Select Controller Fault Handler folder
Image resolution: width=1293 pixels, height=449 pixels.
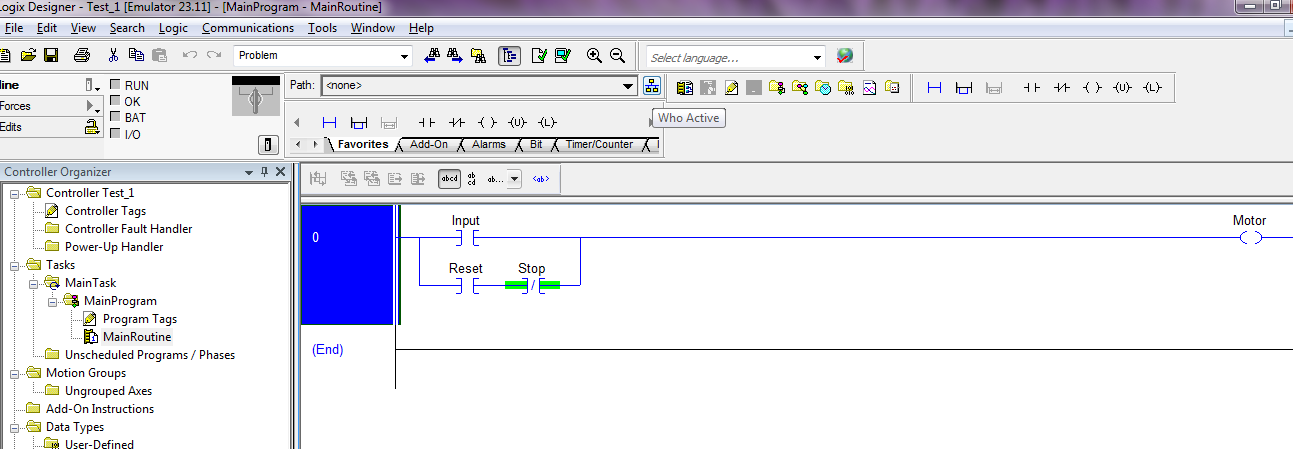pyautogui.click(x=128, y=229)
